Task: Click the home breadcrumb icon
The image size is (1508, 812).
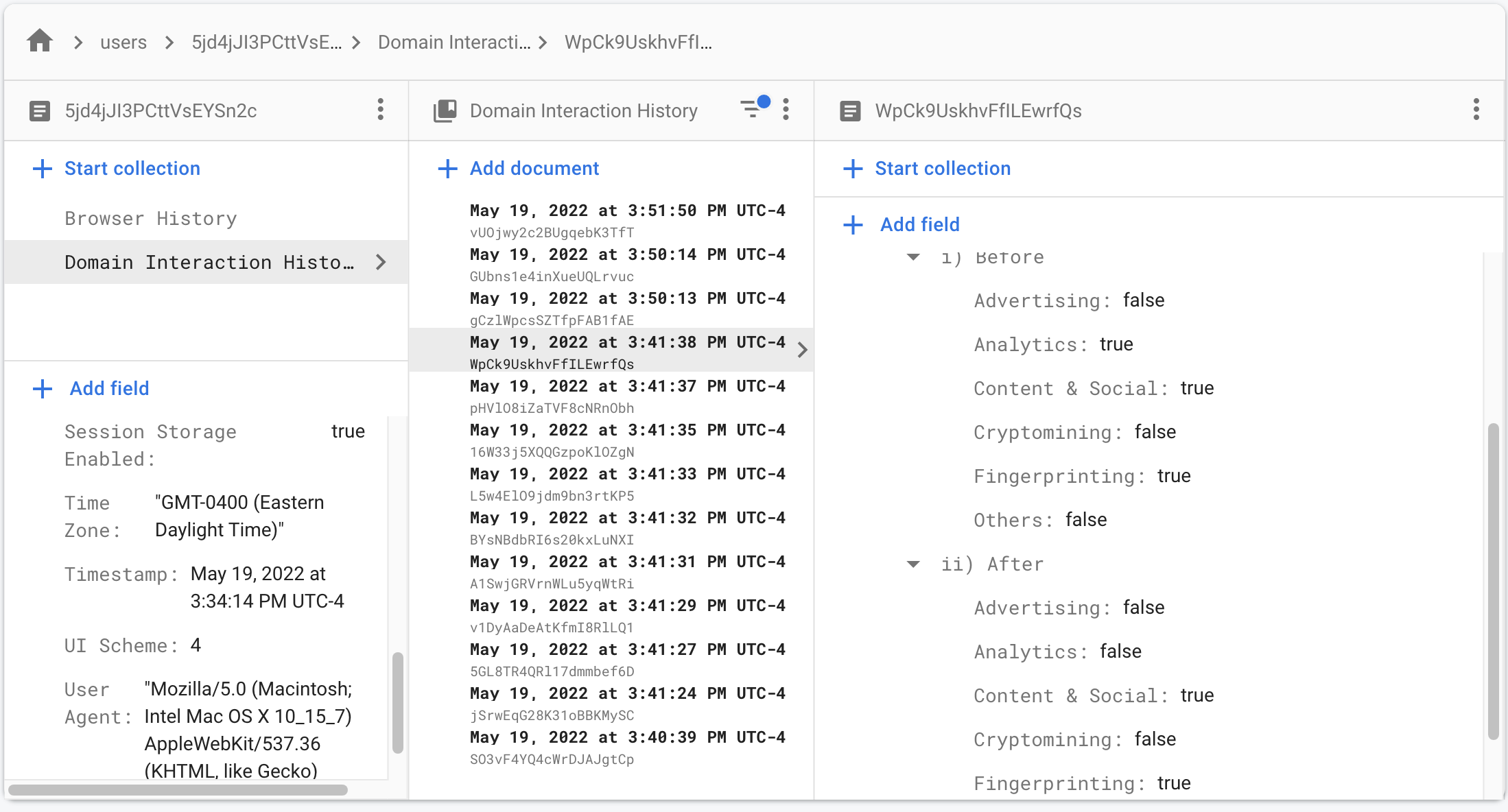Action: 40,42
